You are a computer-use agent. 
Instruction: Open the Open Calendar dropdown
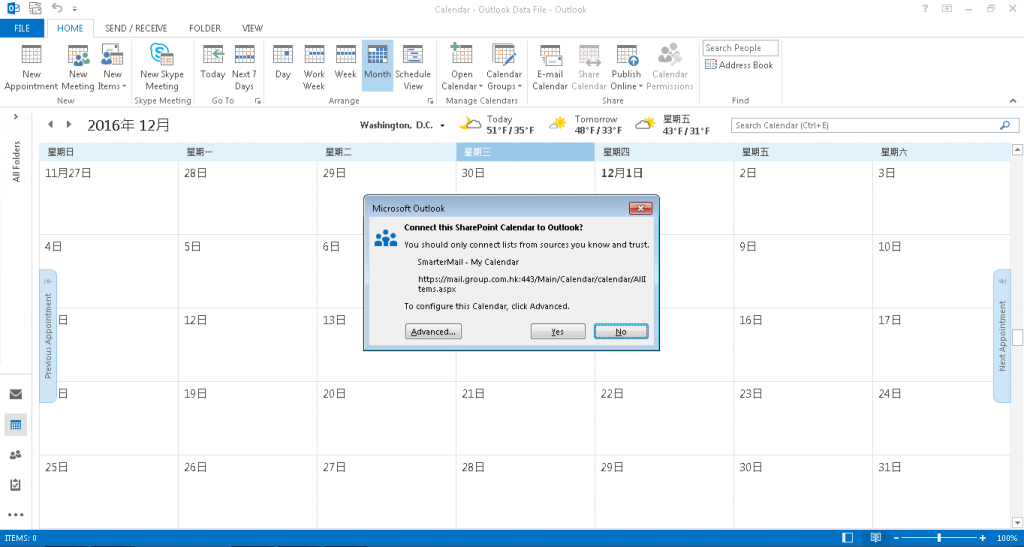(x=462, y=68)
